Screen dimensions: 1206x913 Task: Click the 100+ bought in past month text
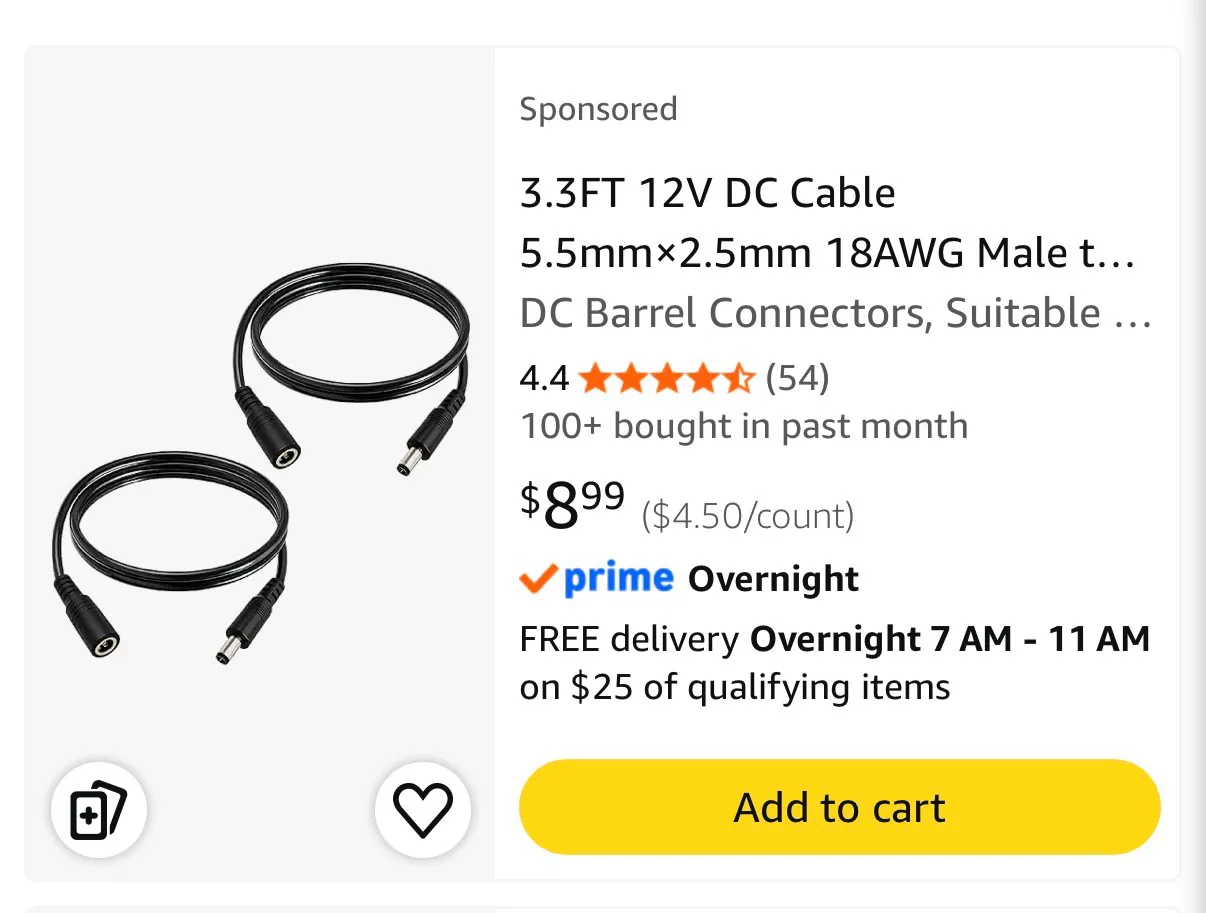[744, 426]
